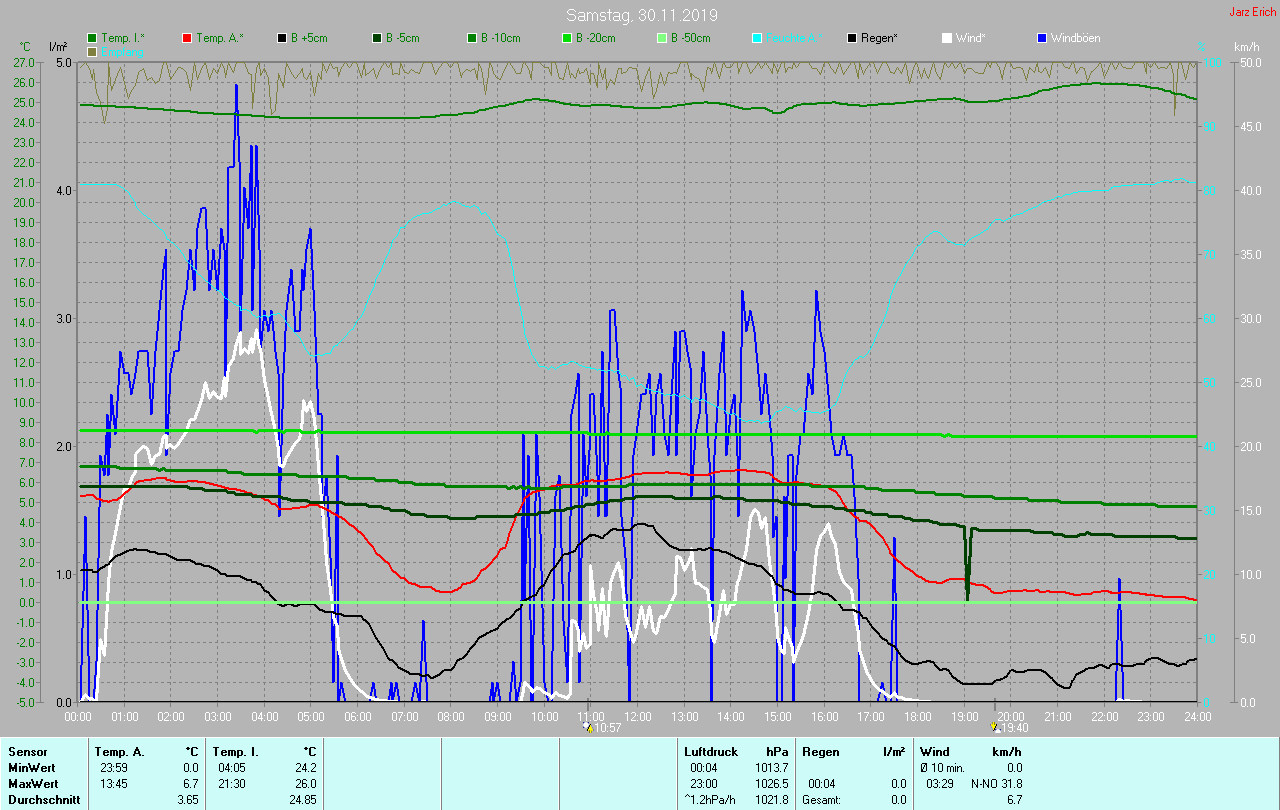
Task: Click the black Regen legend square
Action: coord(852,38)
